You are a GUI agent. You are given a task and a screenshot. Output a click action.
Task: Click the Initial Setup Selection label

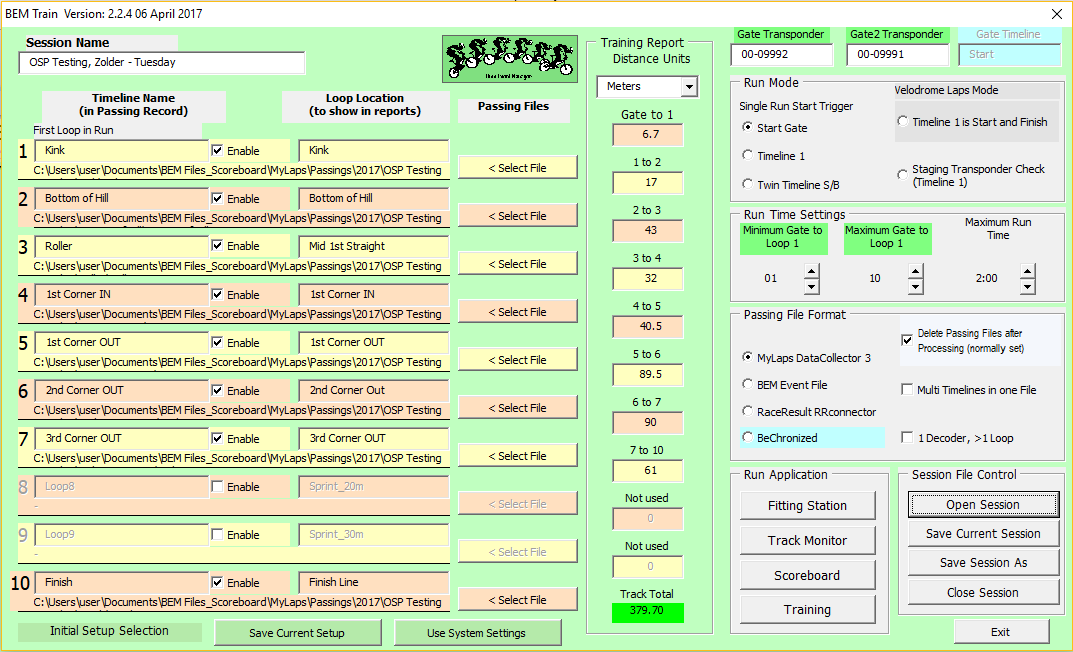click(x=109, y=631)
